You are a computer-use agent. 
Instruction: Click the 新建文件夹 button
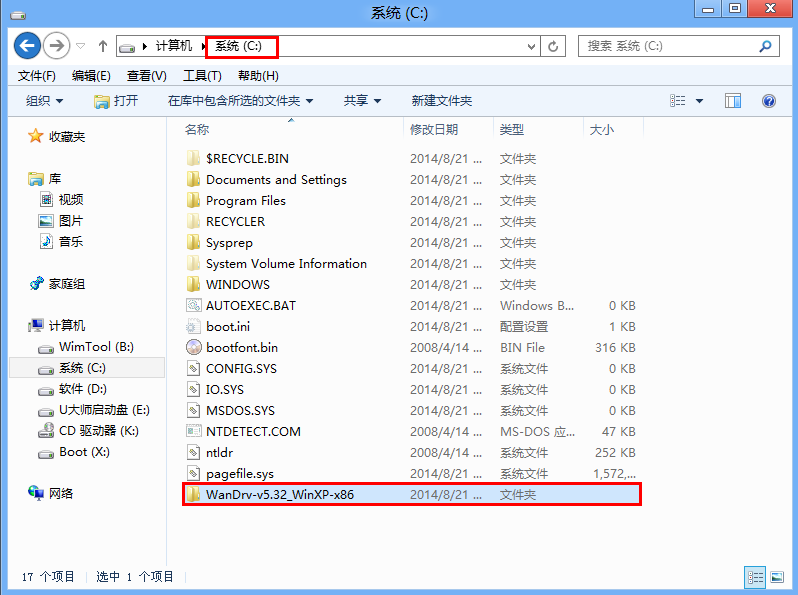[x=441, y=101]
